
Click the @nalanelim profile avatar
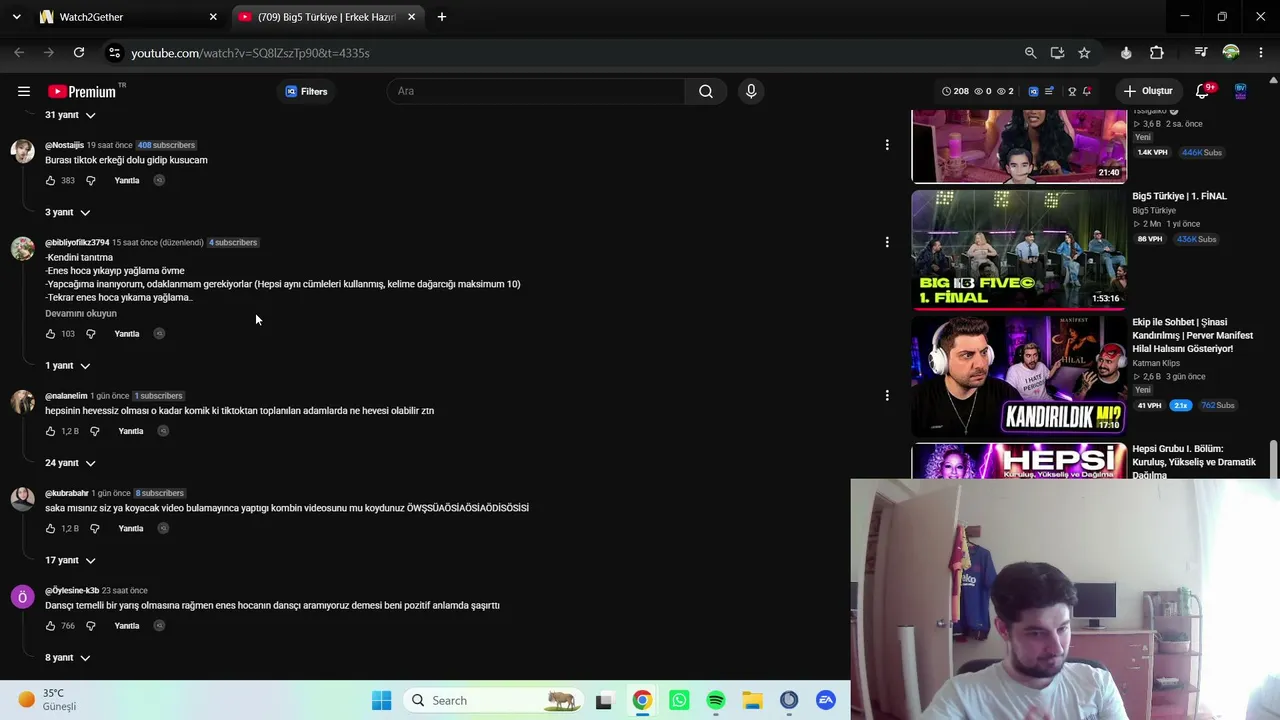click(x=22, y=401)
